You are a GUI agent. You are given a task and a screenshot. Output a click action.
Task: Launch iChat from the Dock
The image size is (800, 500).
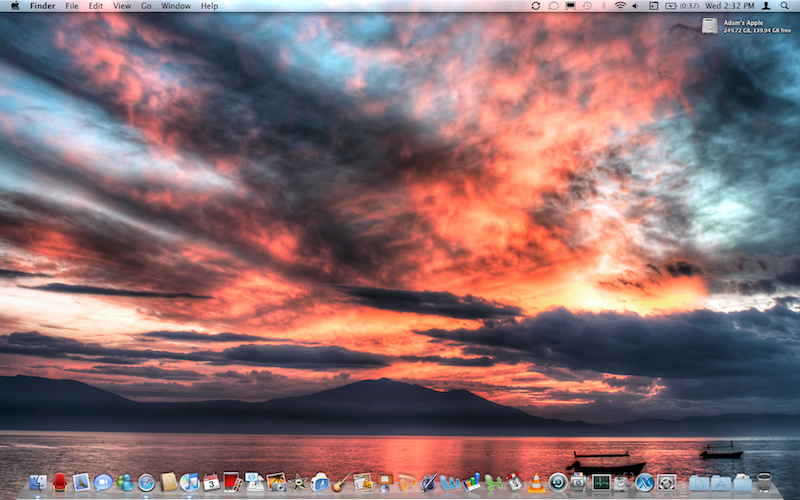pos(103,482)
